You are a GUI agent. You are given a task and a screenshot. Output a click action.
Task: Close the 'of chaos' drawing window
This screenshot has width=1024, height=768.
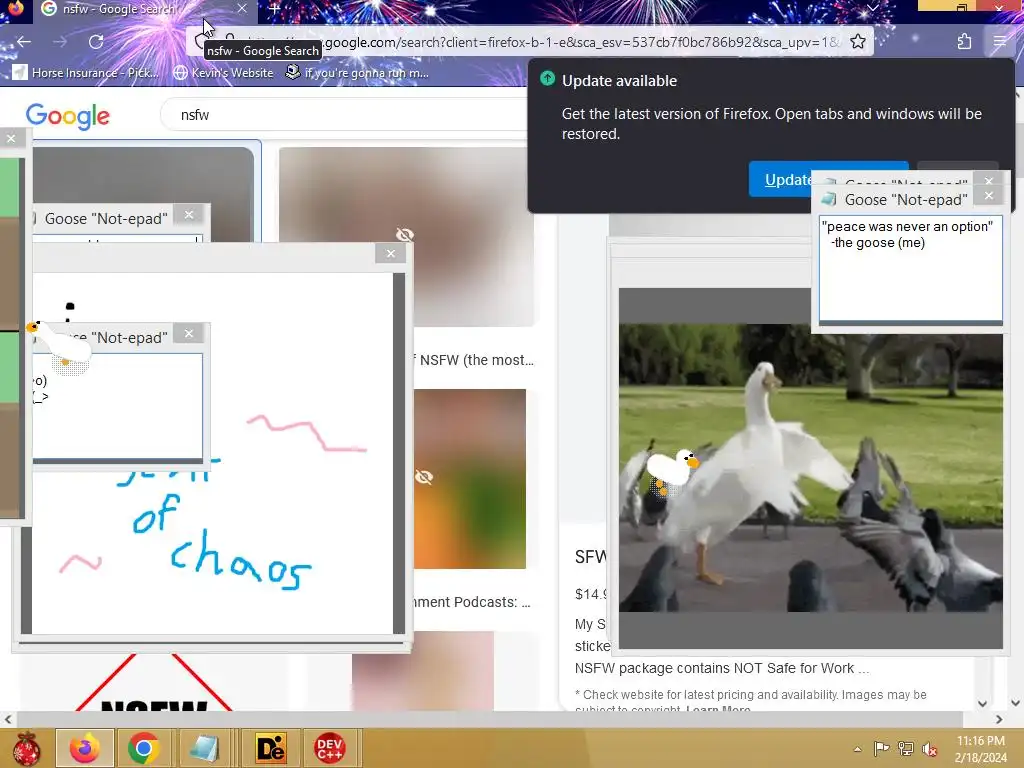tap(391, 253)
